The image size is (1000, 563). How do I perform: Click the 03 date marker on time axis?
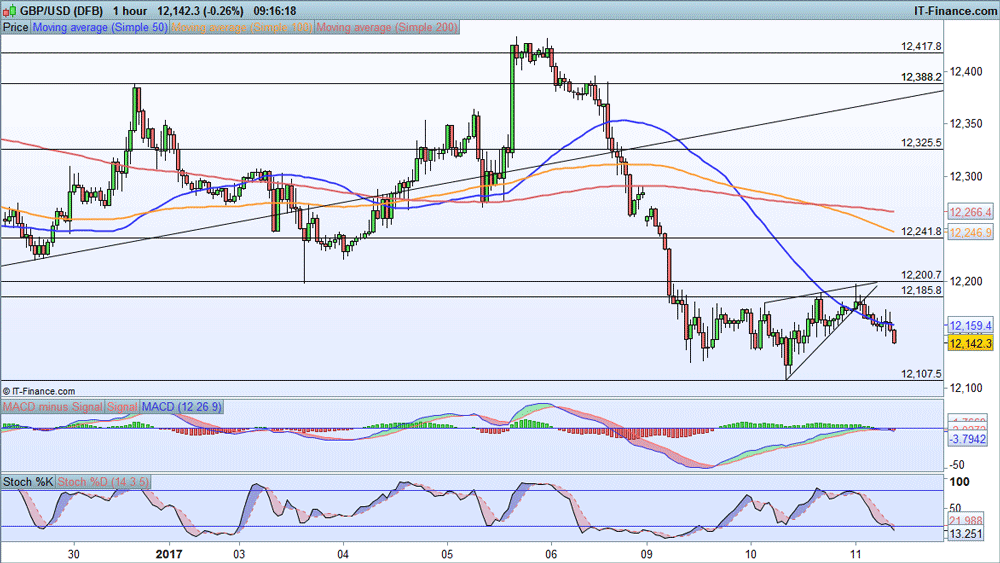pyautogui.click(x=239, y=554)
